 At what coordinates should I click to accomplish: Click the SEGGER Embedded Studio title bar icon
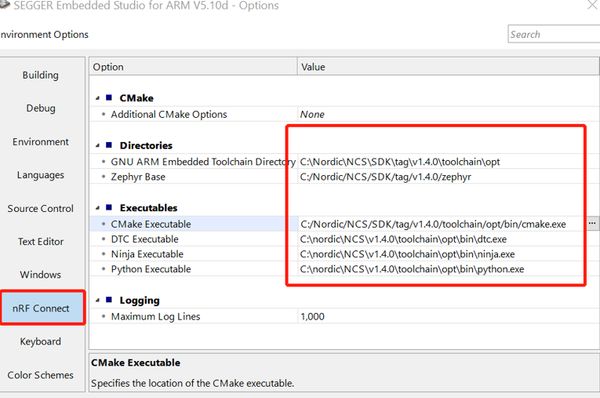click(4, 4)
